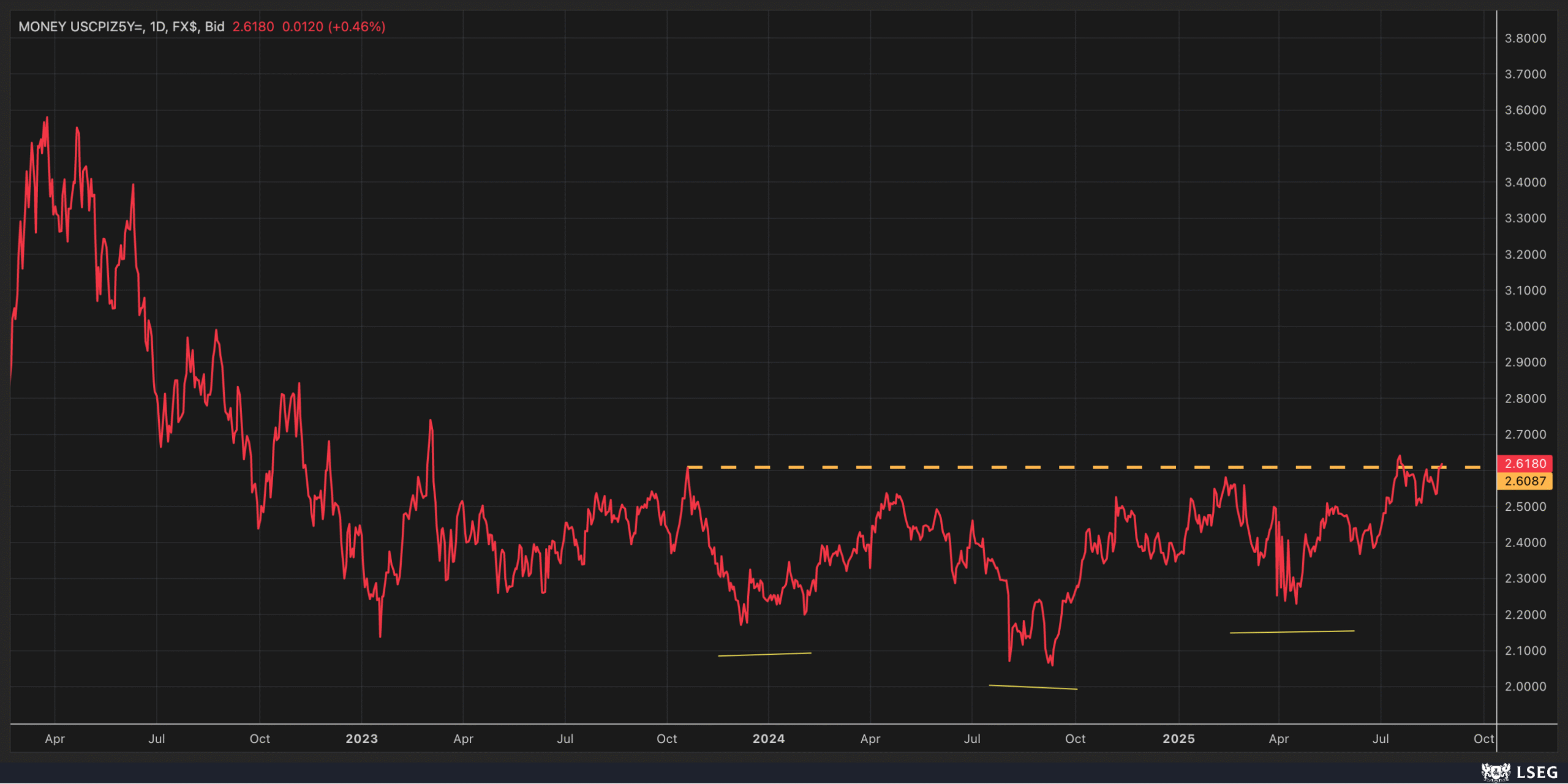Click the 2025 year label on time axis
This screenshot has width=1568, height=784.
1178,739
